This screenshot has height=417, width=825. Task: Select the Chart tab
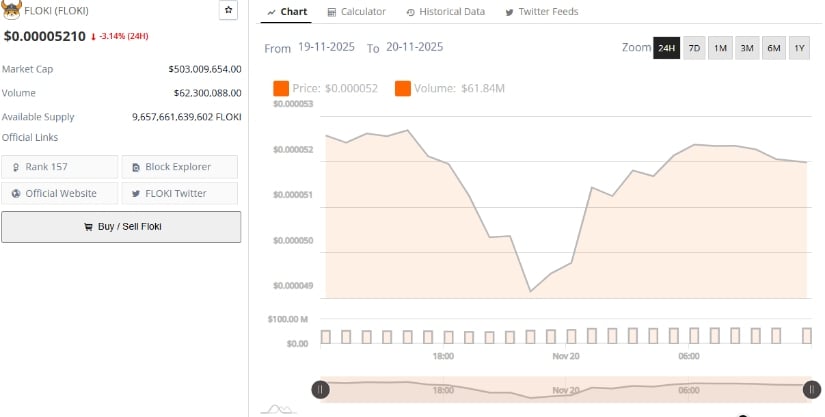tap(286, 12)
